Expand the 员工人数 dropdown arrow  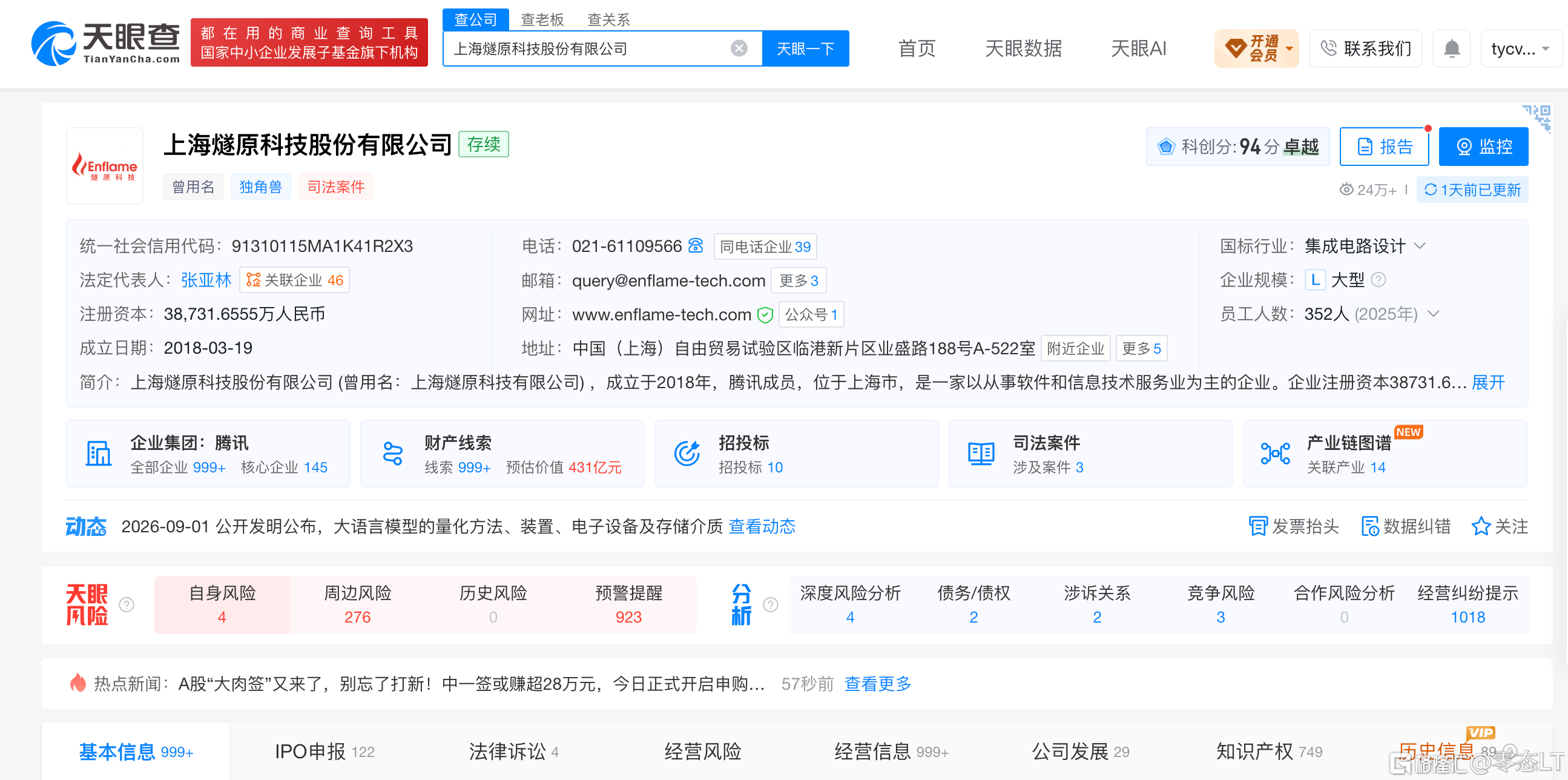click(1434, 314)
